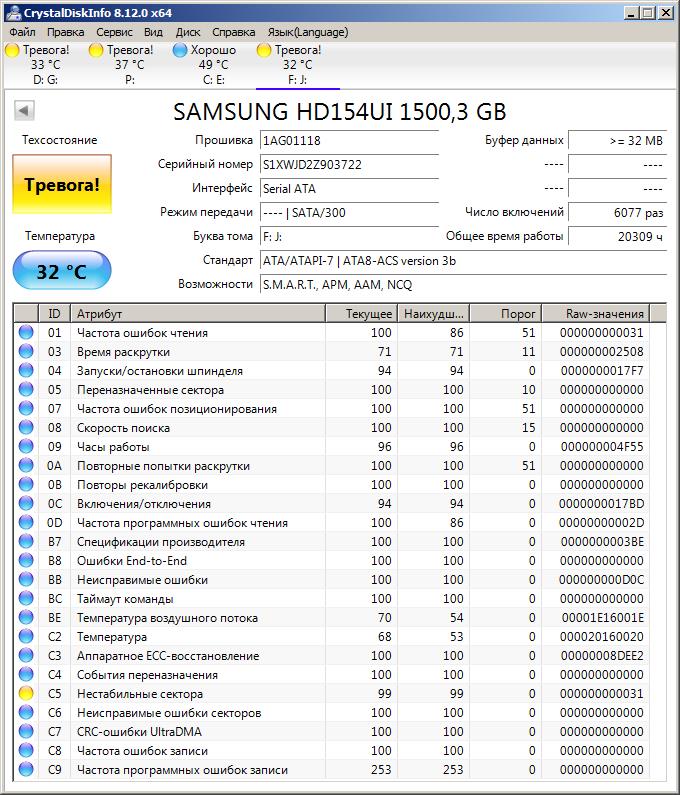The image size is (680, 795).
Task: Open the Диск menu
Action: click(188, 32)
